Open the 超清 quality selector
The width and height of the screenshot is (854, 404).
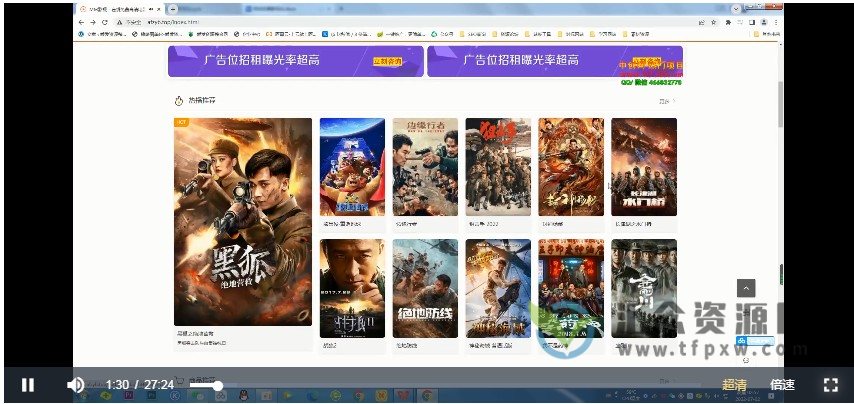coord(735,385)
